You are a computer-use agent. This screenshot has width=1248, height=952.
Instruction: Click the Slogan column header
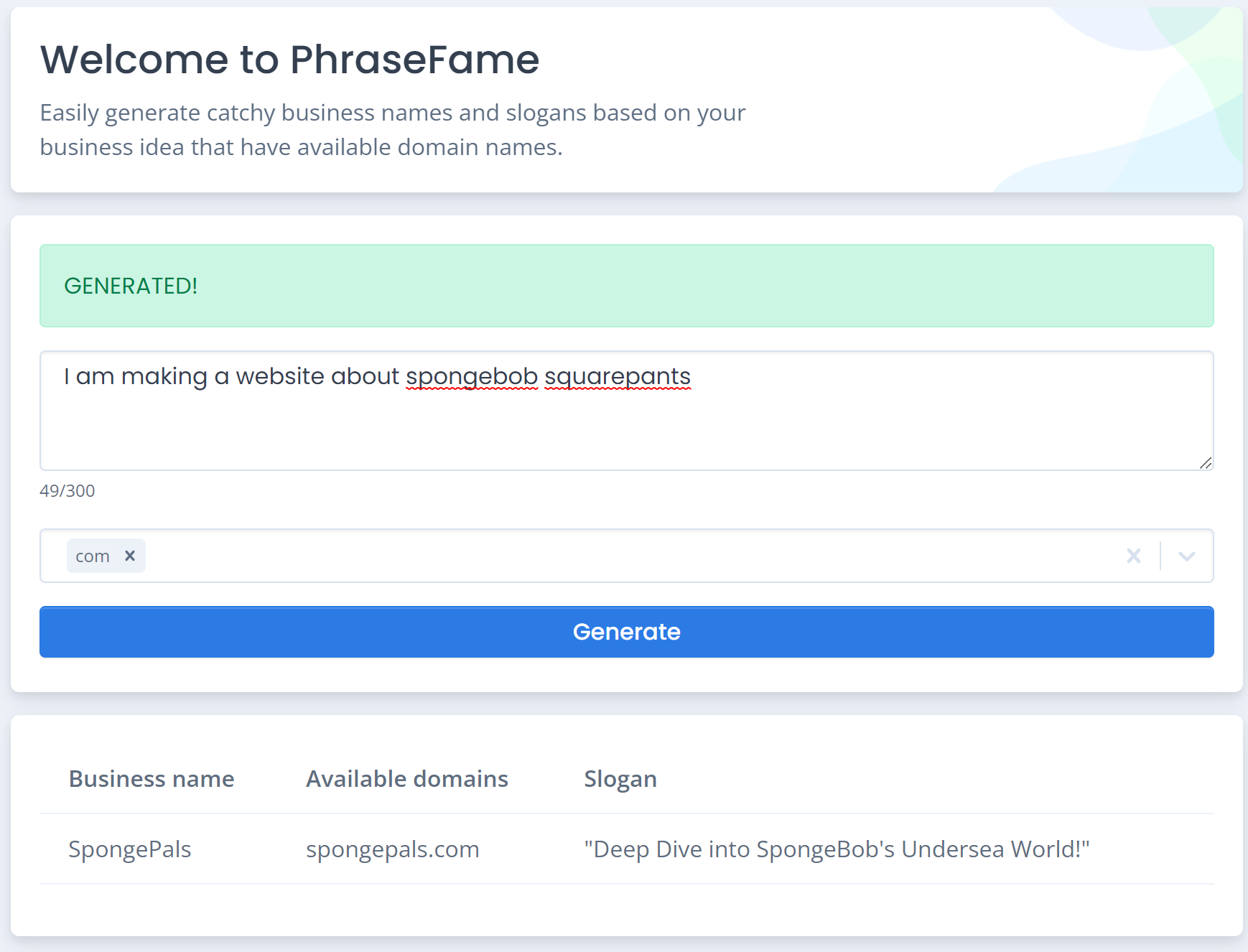coord(620,779)
